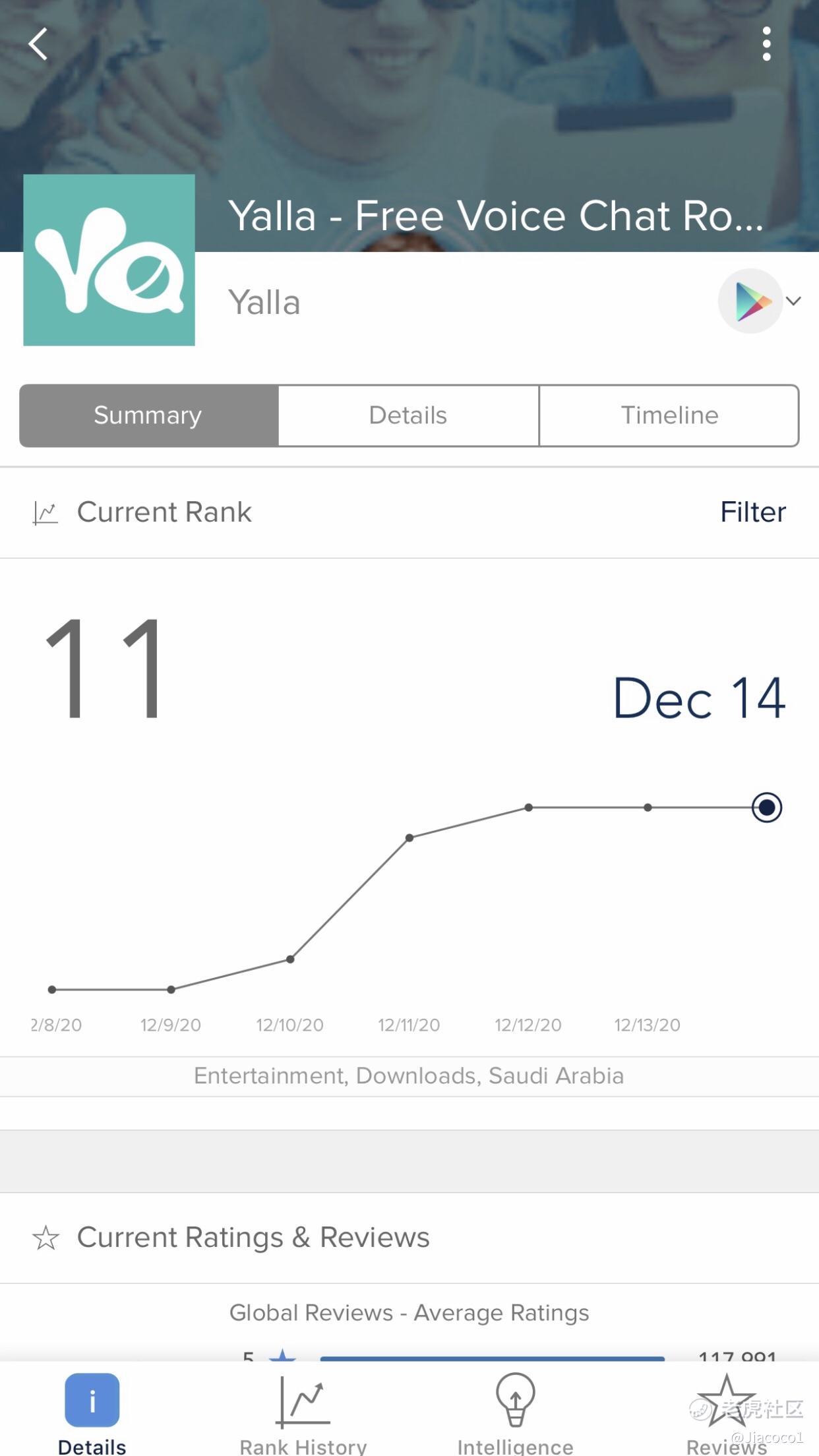Click the Google Play store icon
The width and height of the screenshot is (819, 1456).
pos(750,301)
